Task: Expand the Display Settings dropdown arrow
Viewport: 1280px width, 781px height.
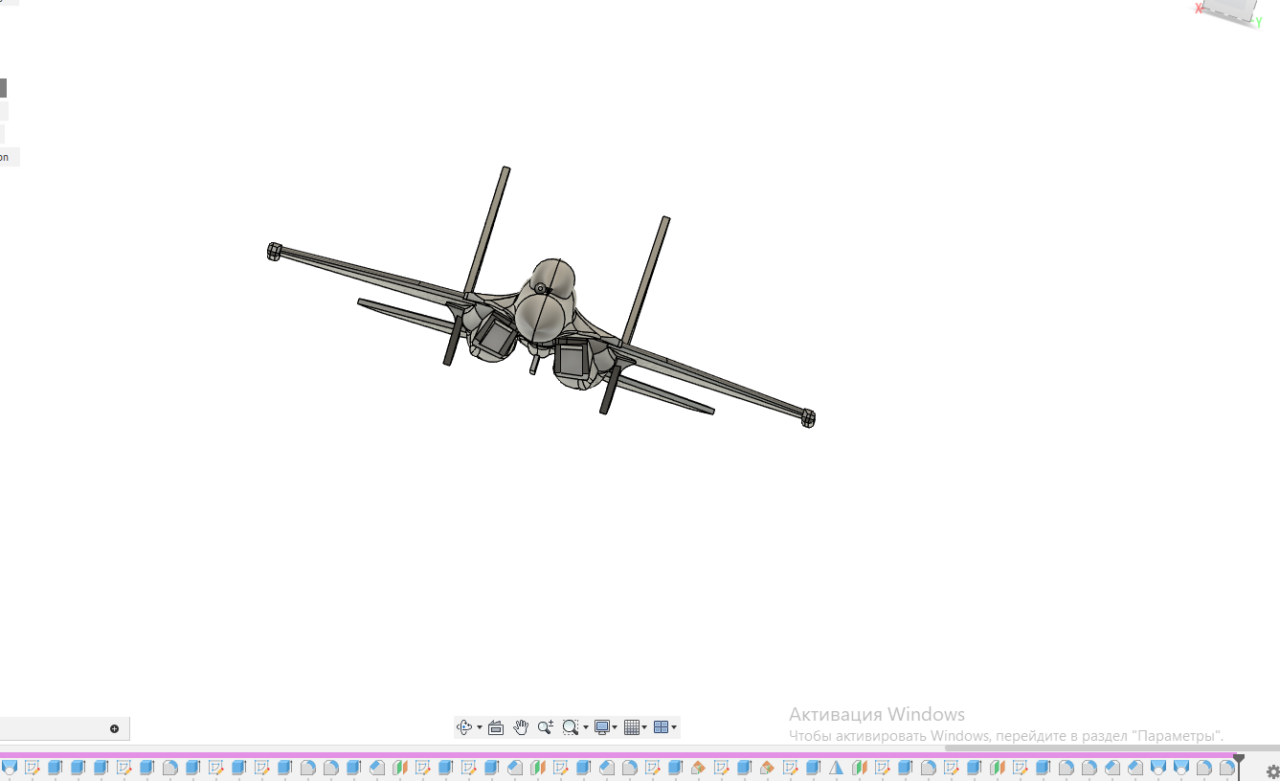Action: tap(615, 728)
